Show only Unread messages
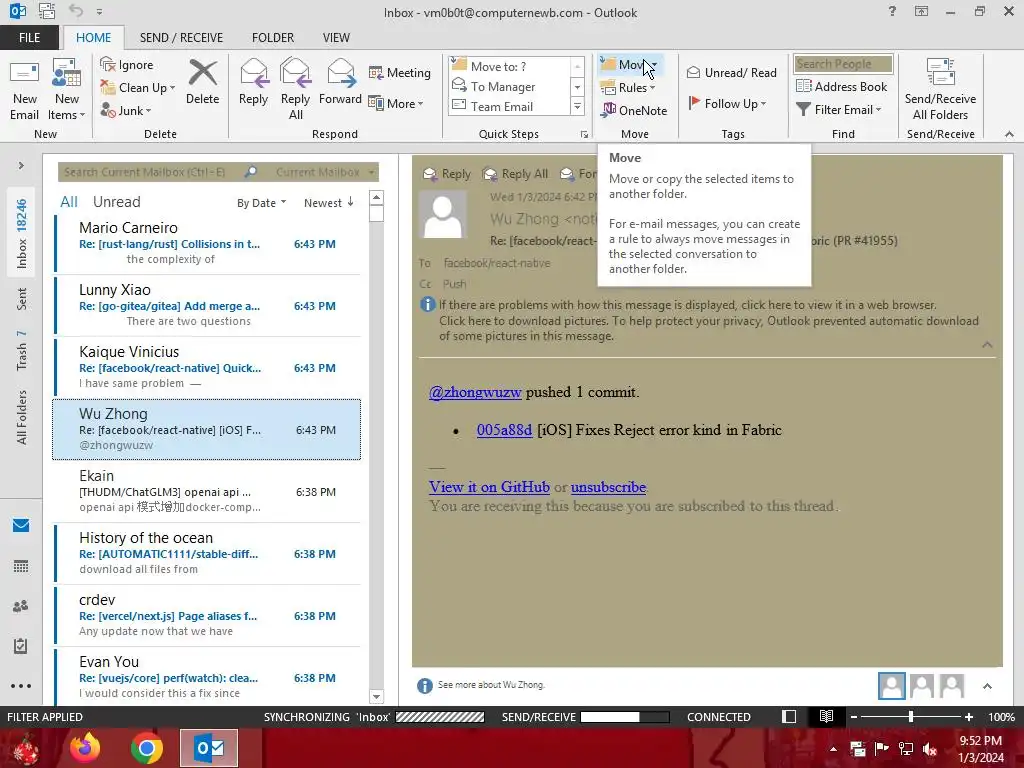 pyautogui.click(x=116, y=202)
